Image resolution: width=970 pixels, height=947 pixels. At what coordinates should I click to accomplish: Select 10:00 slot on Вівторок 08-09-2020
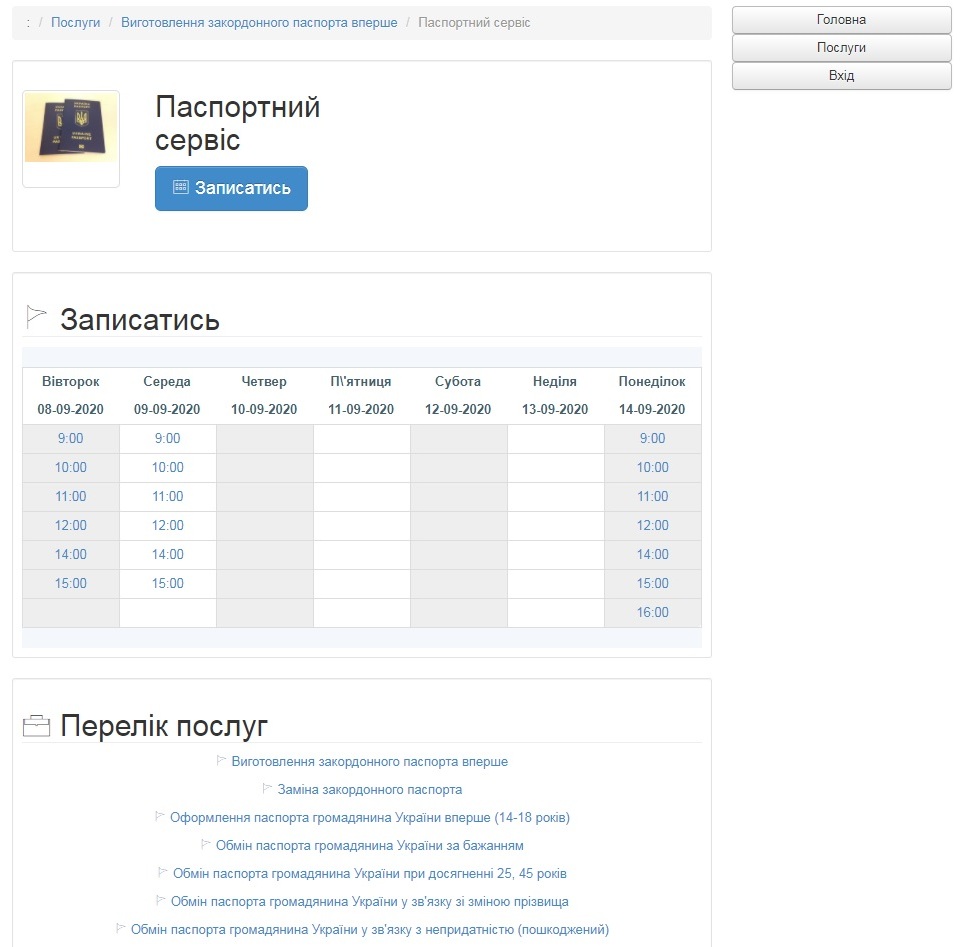[x=71, y=468]
